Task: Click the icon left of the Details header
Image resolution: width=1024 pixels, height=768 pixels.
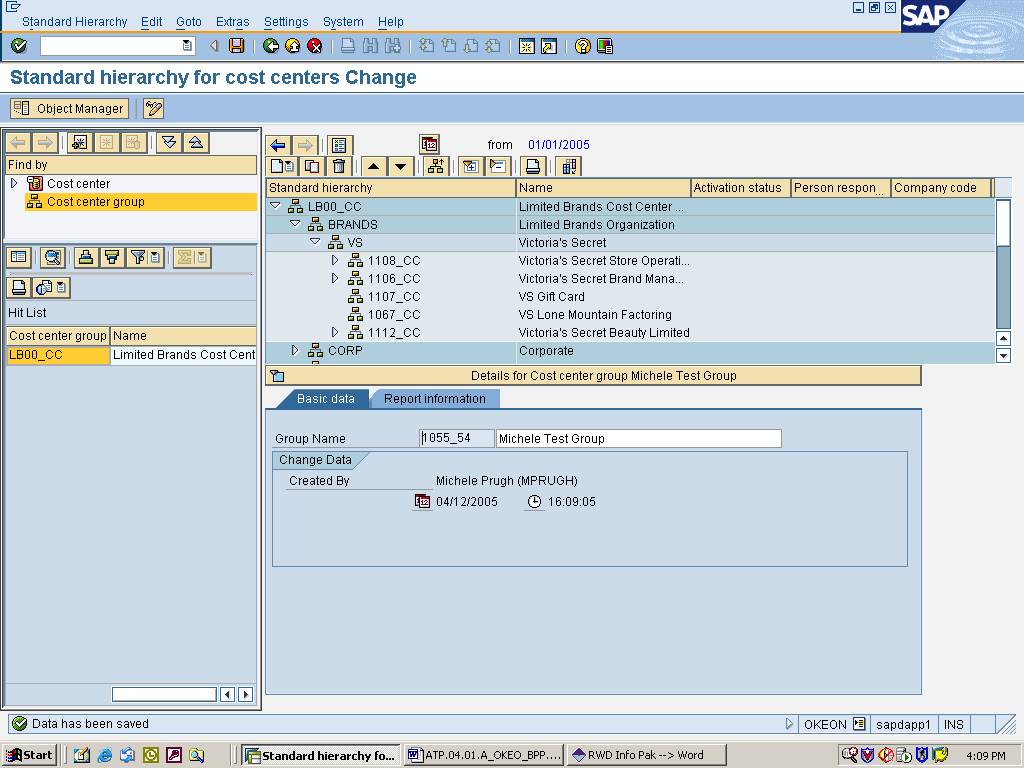Action: tap(278, 376)
